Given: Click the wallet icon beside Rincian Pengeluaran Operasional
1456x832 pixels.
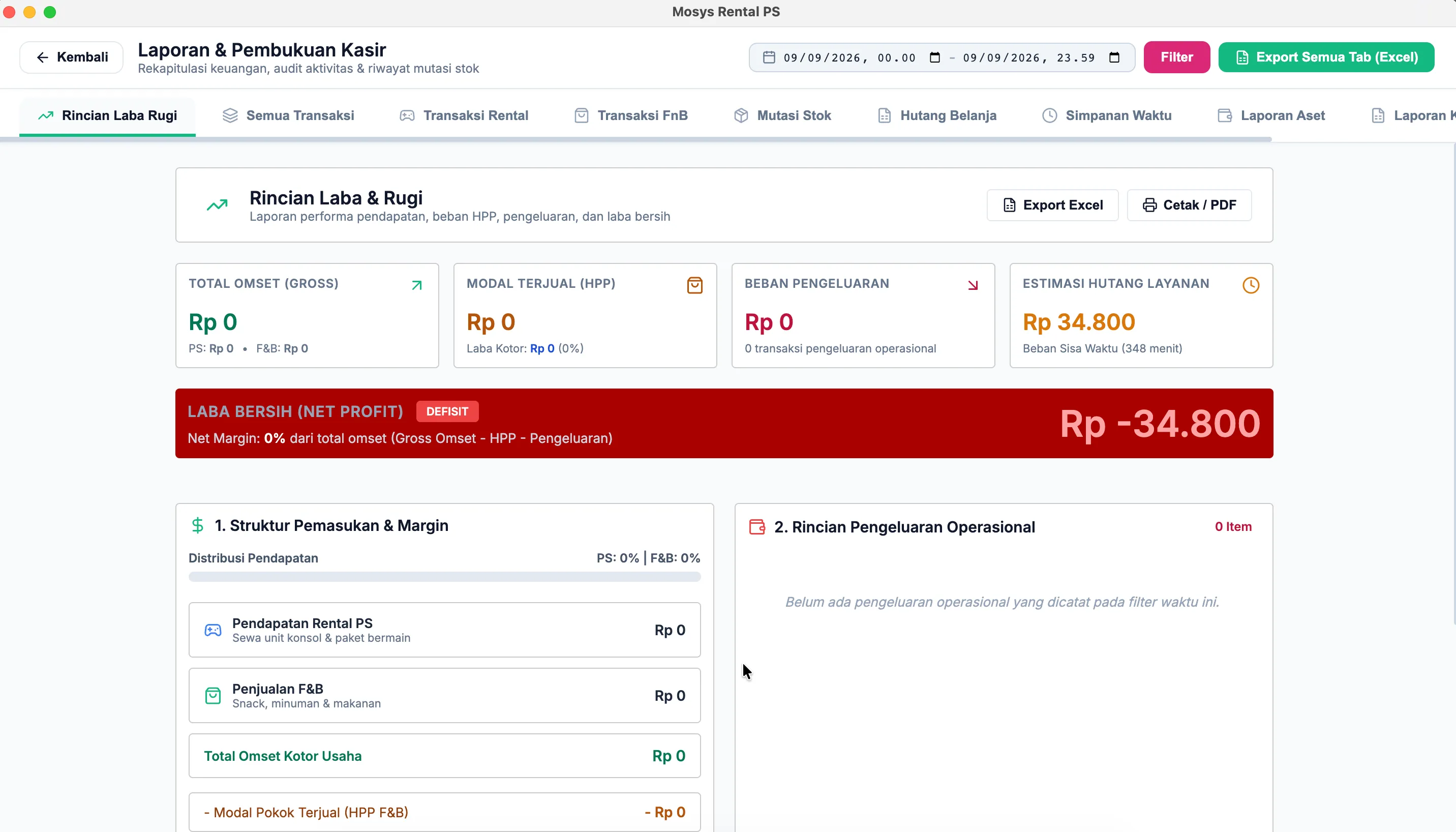Looking at the screenshot, I should [x=757, y=527].
